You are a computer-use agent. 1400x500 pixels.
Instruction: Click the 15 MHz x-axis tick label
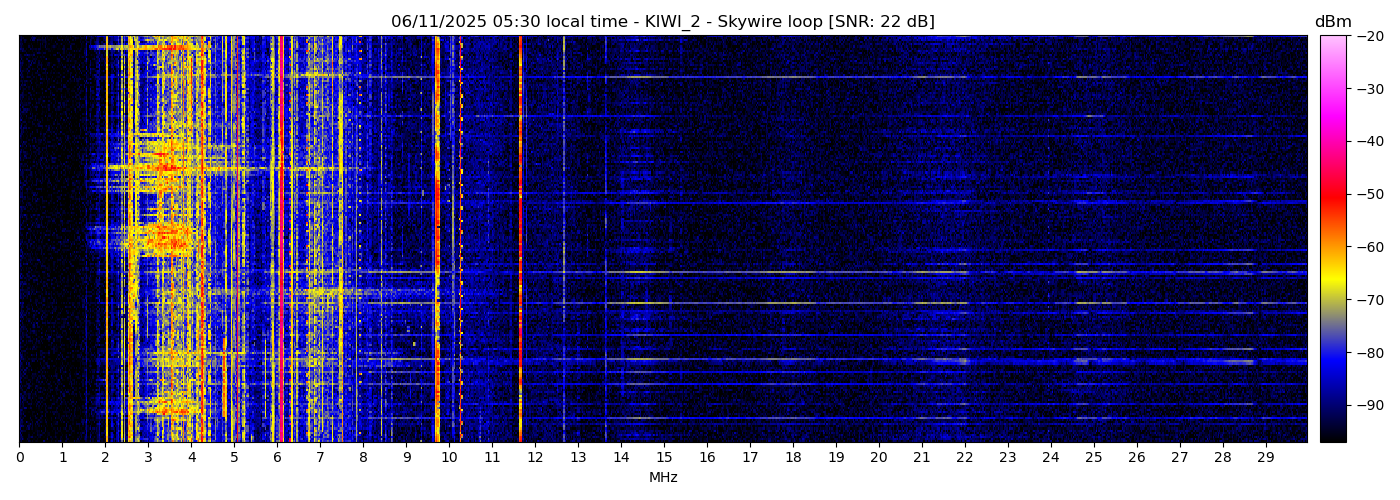pyautogui.click(x=664, y=457)
